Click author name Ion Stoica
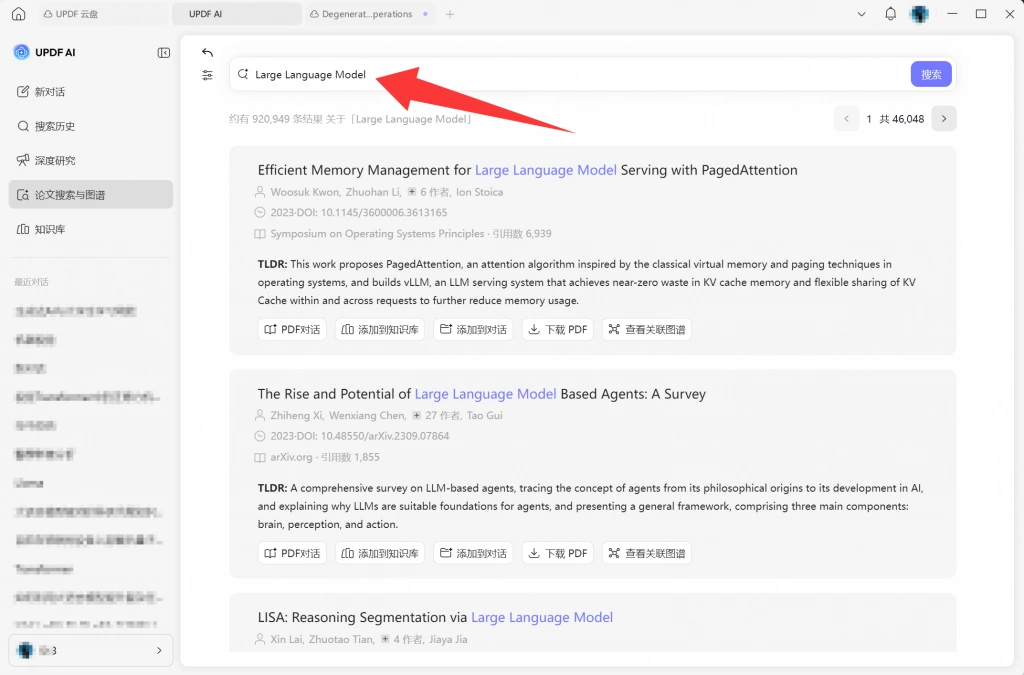1024x675 pixels. point(479,192)
